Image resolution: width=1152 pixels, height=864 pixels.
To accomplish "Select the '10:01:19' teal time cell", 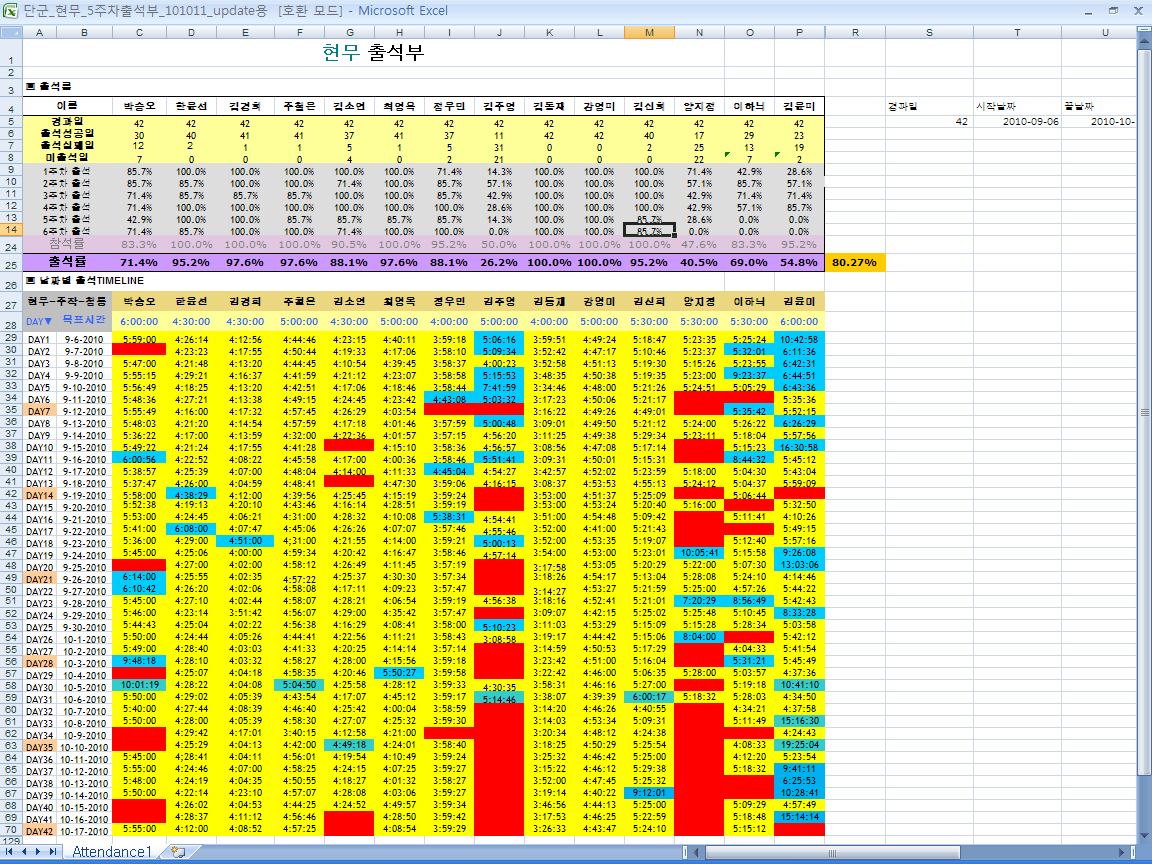I will click(x=140, y=685).
